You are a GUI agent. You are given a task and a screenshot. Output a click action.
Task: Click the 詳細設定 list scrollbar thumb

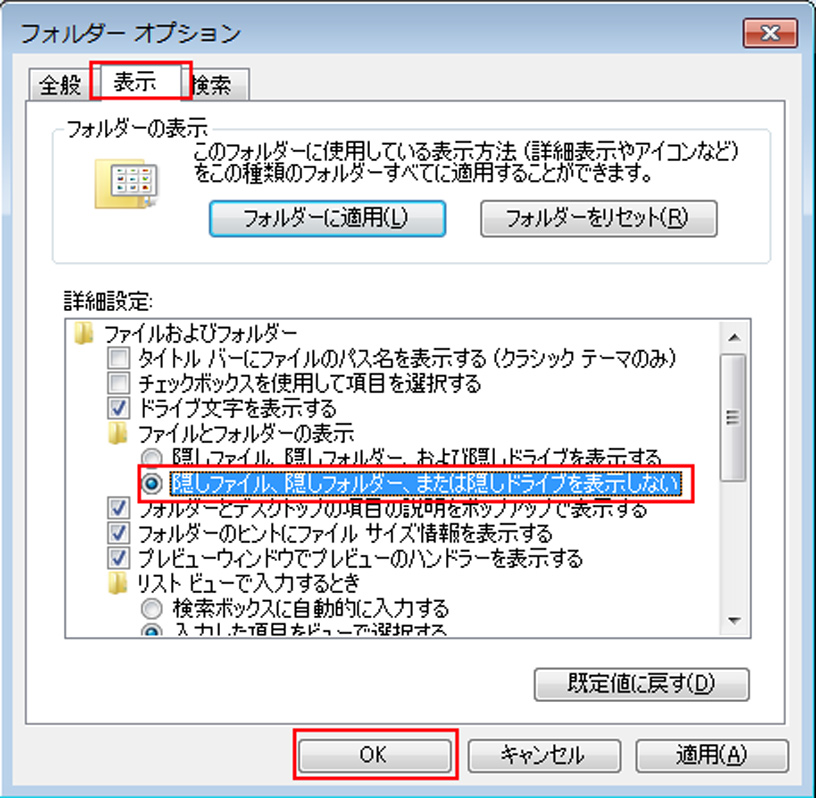click(734, 417)
